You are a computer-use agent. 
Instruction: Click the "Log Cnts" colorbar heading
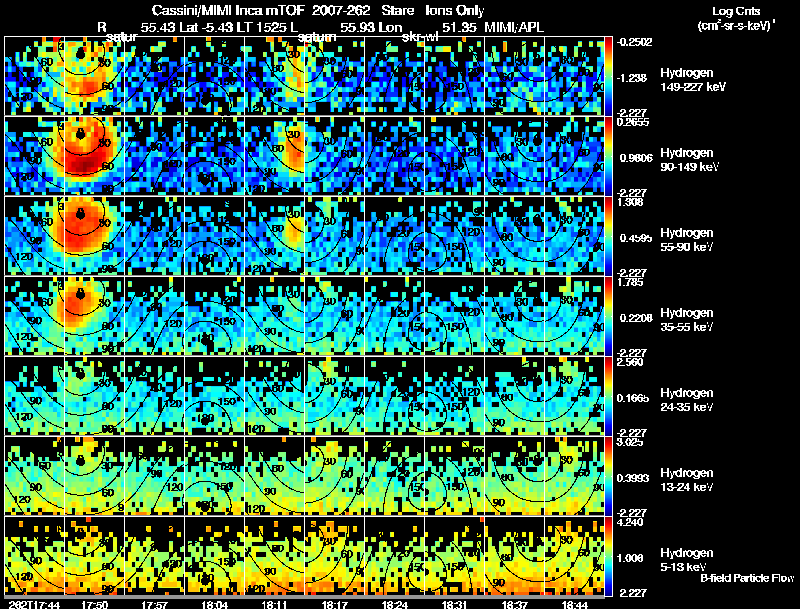(x=736, y=11)
